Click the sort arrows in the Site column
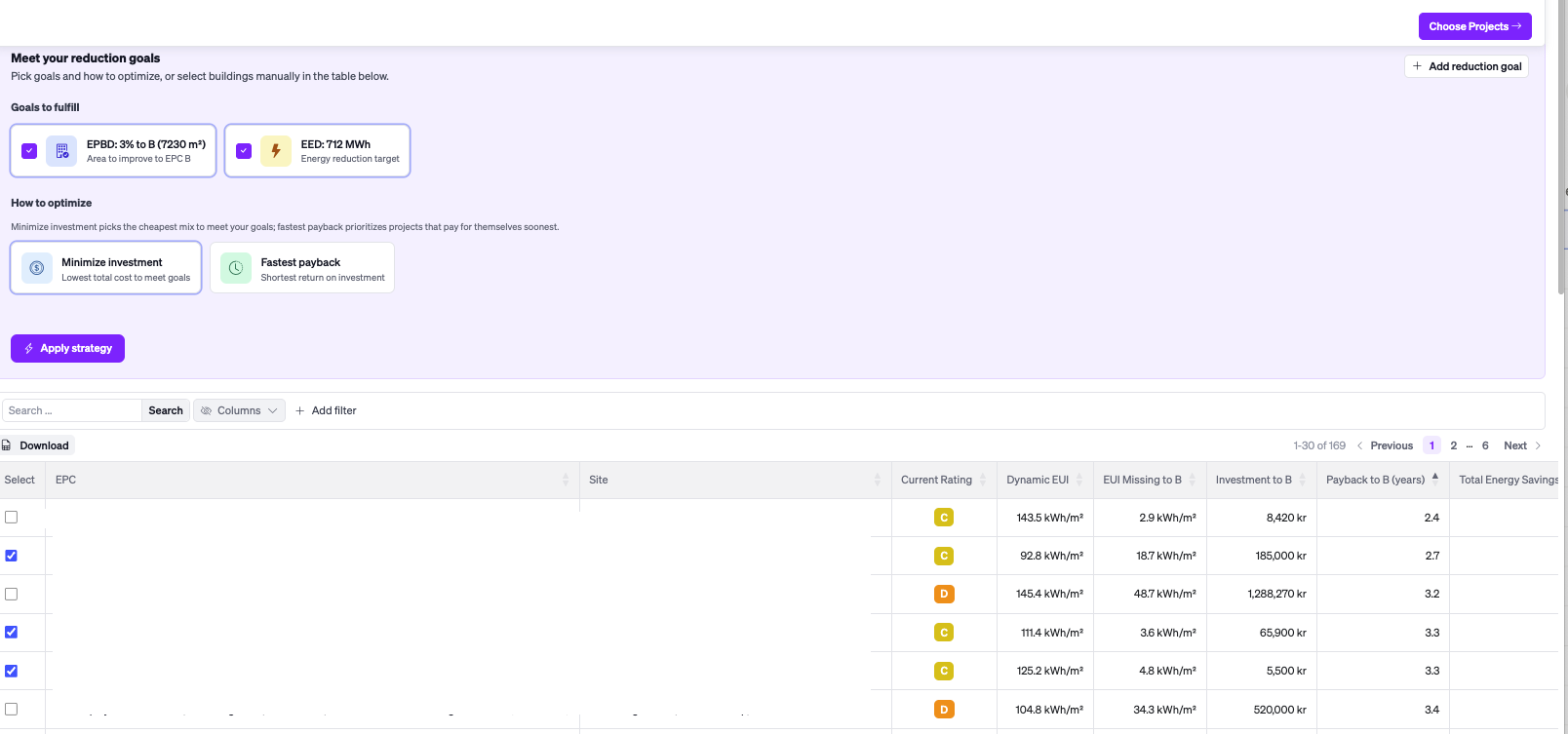The image size is (1568, 734). pyautogui.click(x=877, y=480)
